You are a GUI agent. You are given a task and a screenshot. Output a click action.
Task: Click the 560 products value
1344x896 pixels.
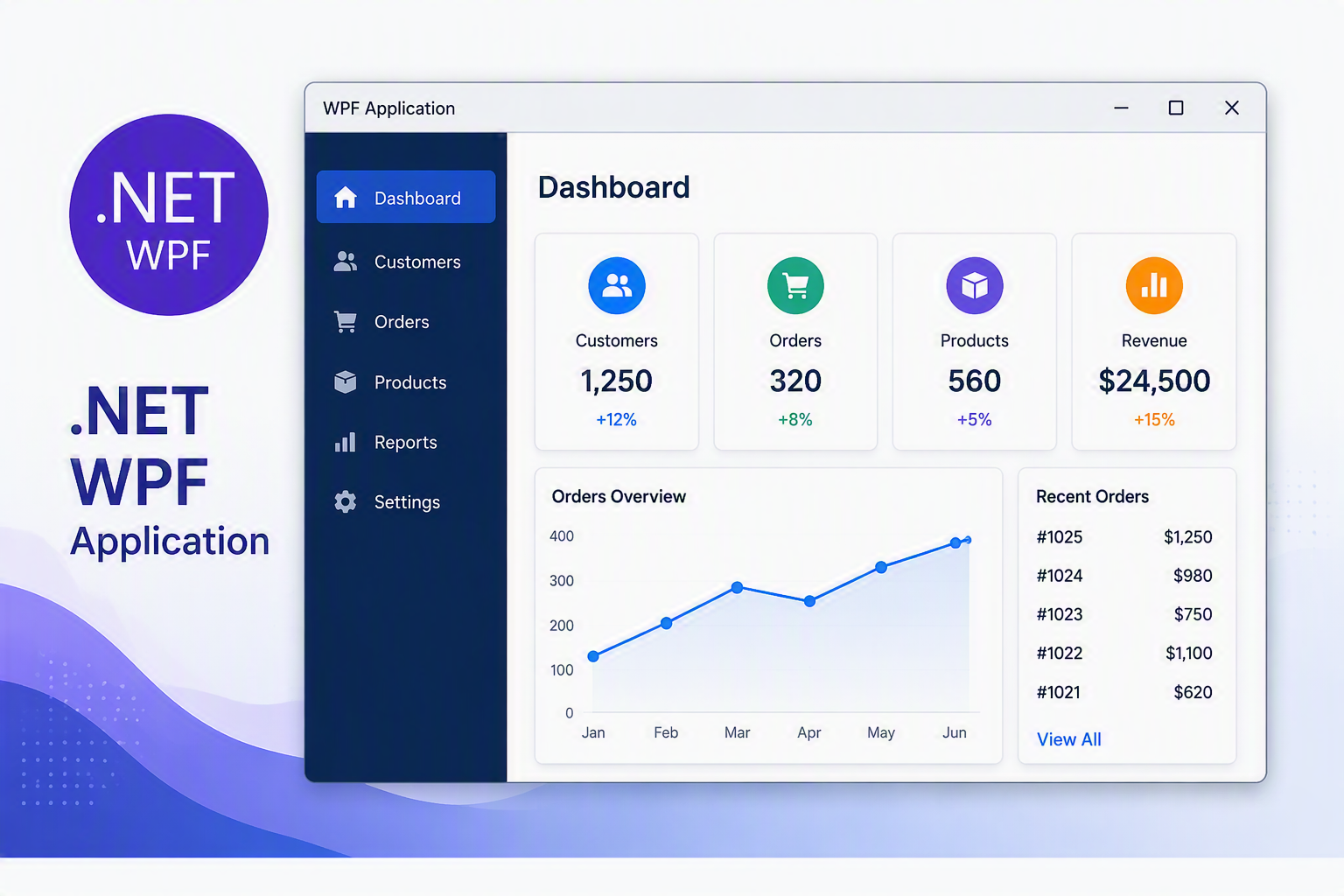click(x=975, y=381)
